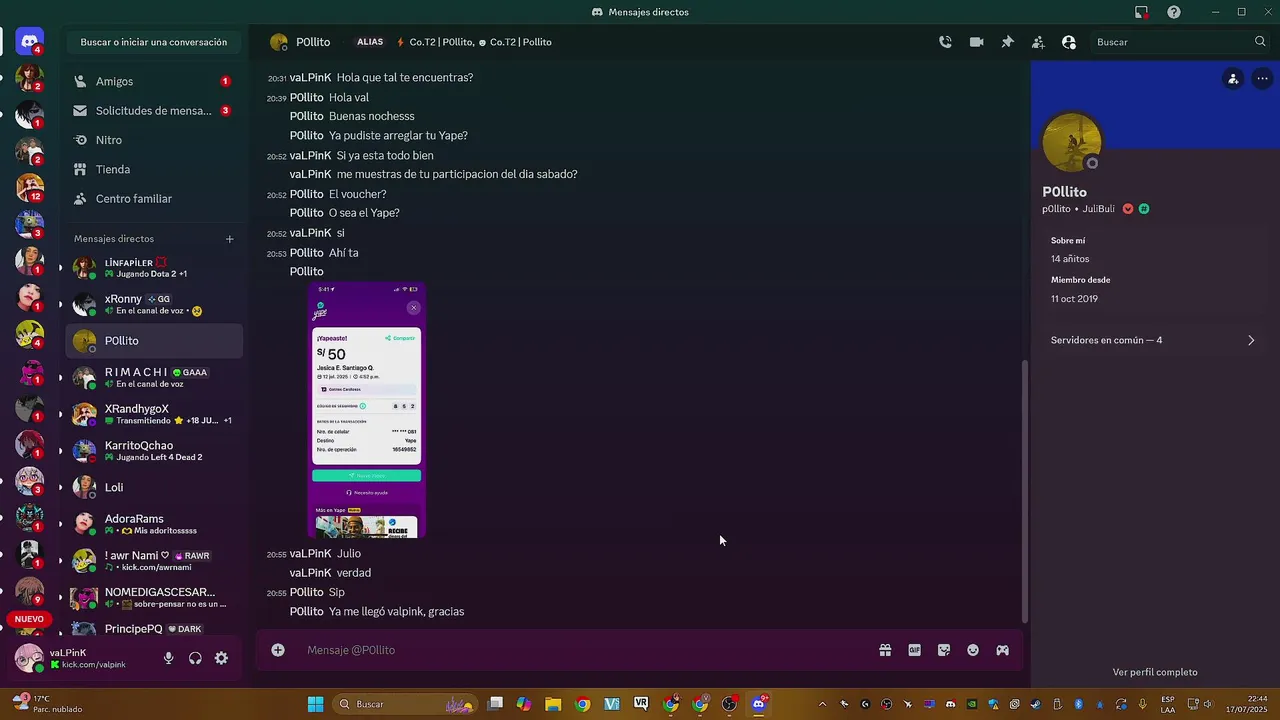Open Discord taskbar icon
Viewport: 1280px width, 720px height.
click(x=759, y=704)
